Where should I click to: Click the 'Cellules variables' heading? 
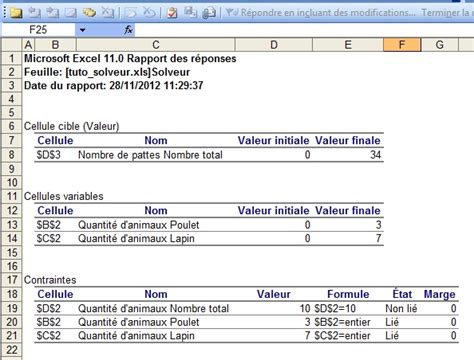pos(64,196)
